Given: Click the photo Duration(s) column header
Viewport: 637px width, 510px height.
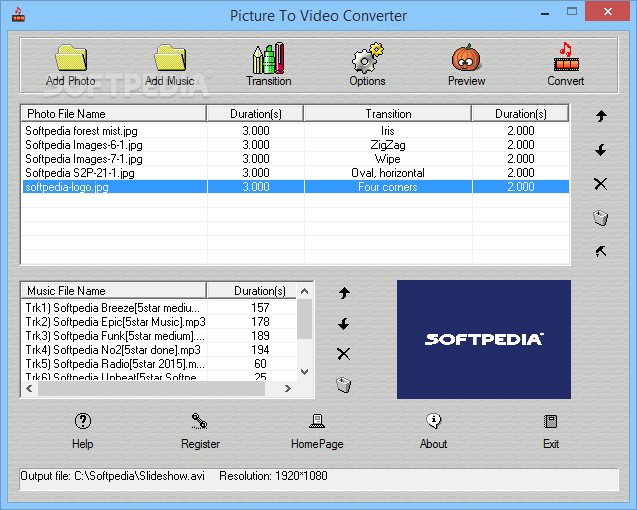Looking at the screenshot, I should (x=256, y=114).
